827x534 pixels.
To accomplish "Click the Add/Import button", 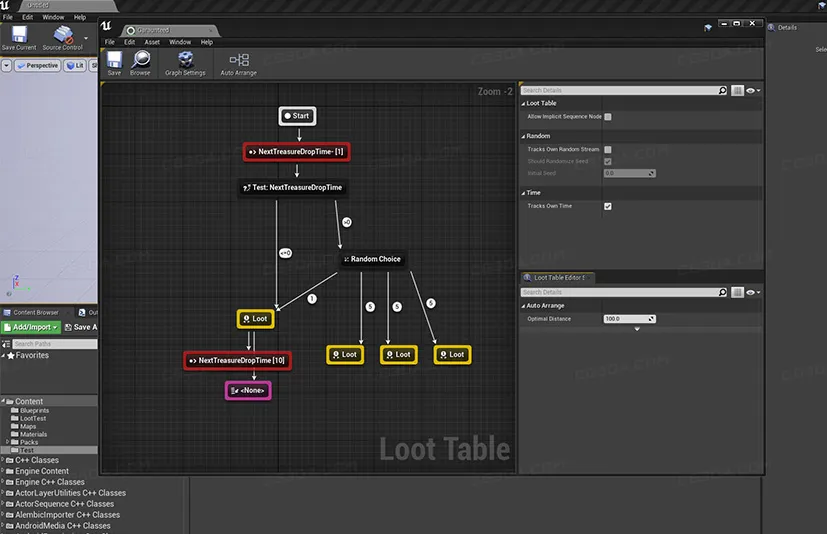I will 31,328.
